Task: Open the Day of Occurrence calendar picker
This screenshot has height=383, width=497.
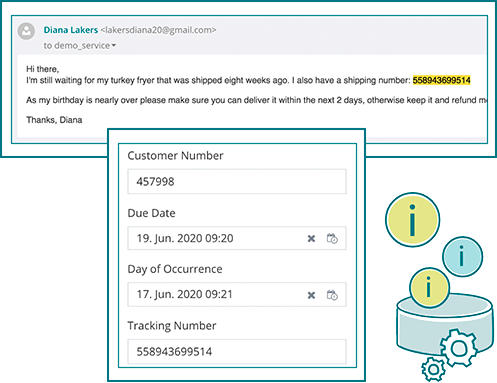Action: tap(332, 295)
